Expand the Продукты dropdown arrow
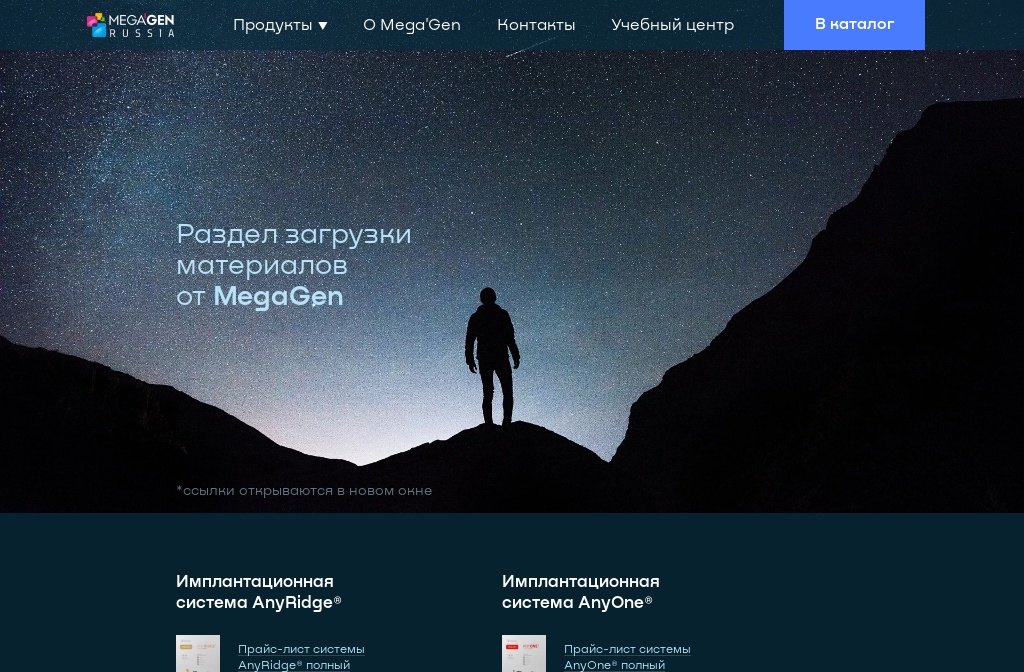 coord(323,26)
